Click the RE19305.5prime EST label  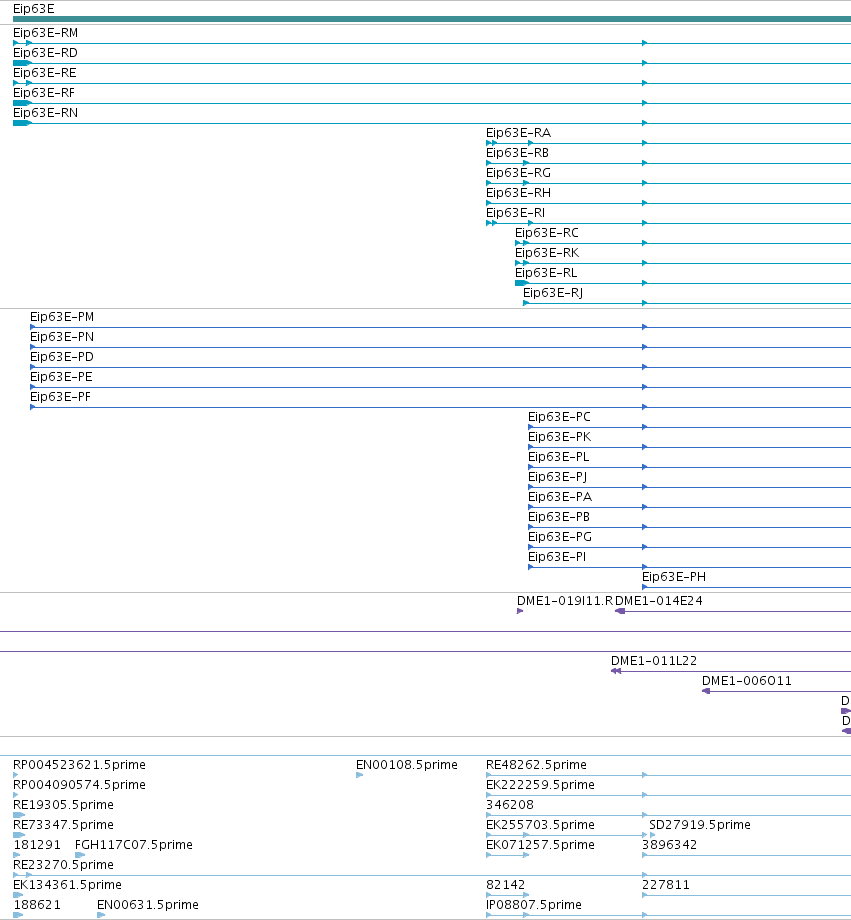tap(63, 804)
